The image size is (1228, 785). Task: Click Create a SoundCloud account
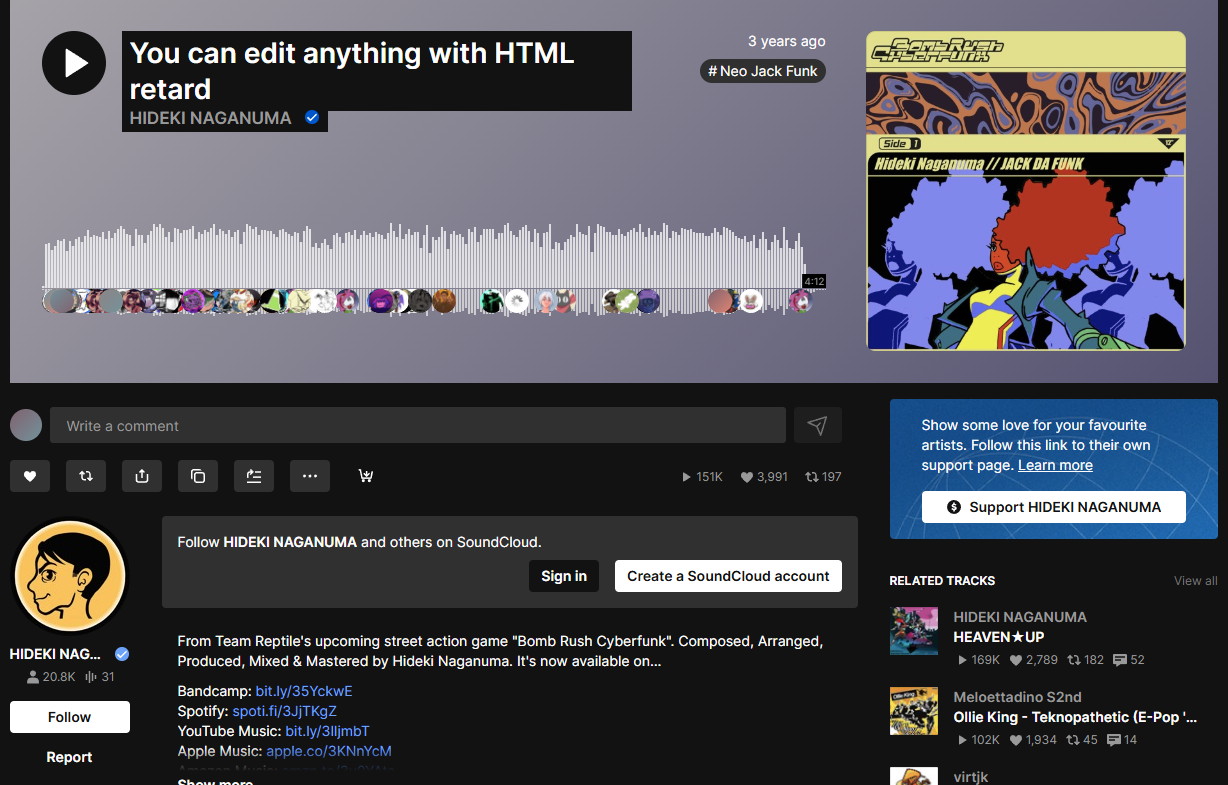(728, 576)
